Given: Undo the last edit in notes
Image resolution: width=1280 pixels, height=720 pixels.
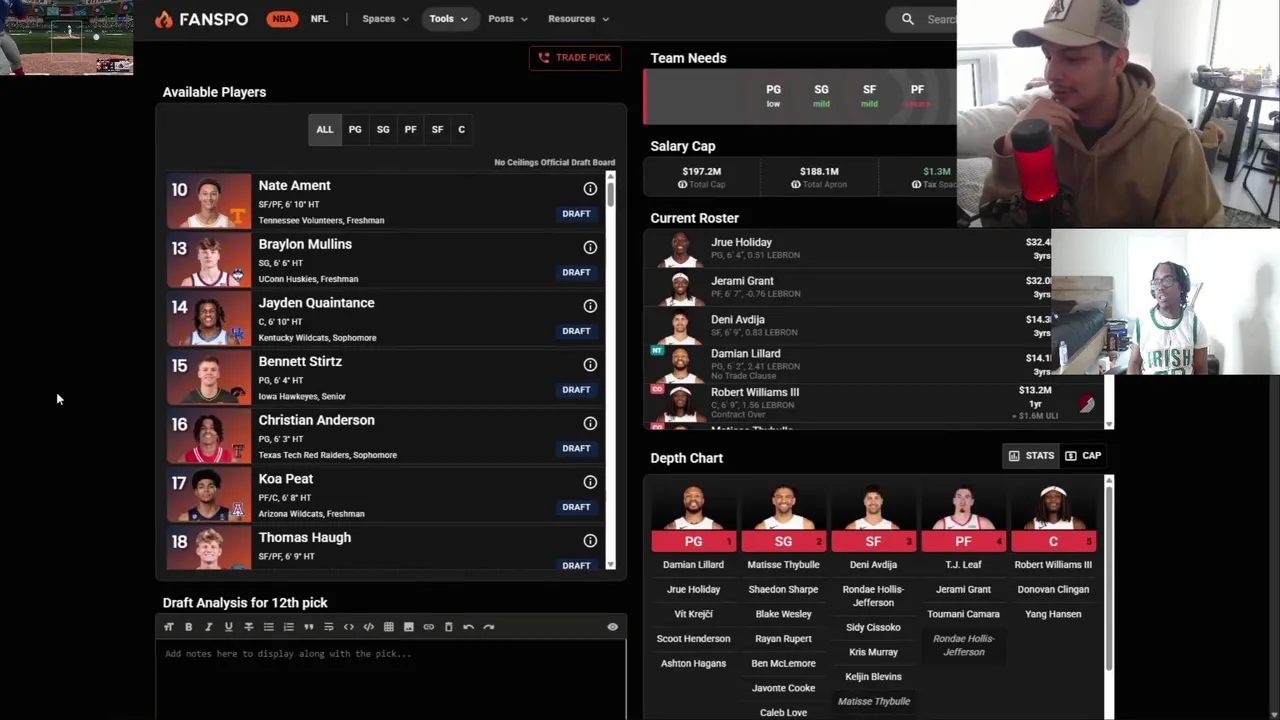Looking at the screenshot, I should [x=468, y=627].
